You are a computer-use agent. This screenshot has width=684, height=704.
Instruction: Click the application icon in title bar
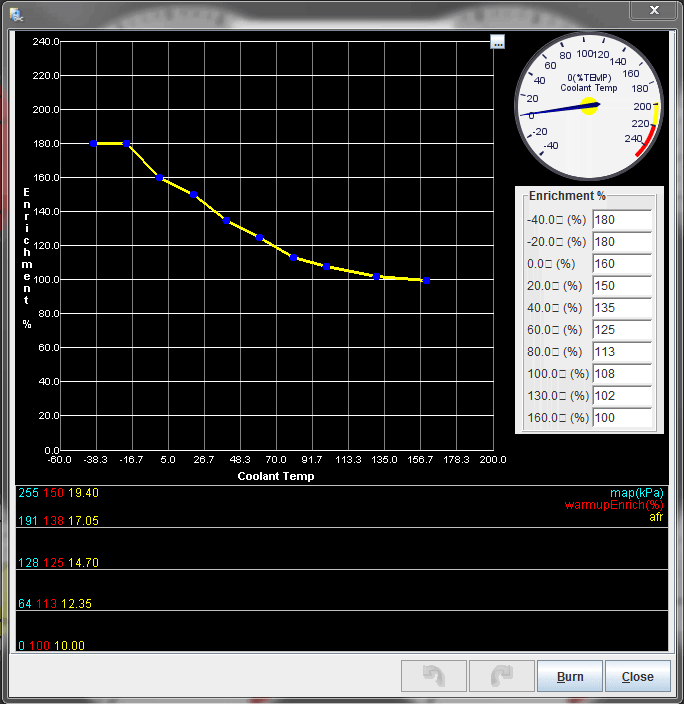click(x=16, y=14)
